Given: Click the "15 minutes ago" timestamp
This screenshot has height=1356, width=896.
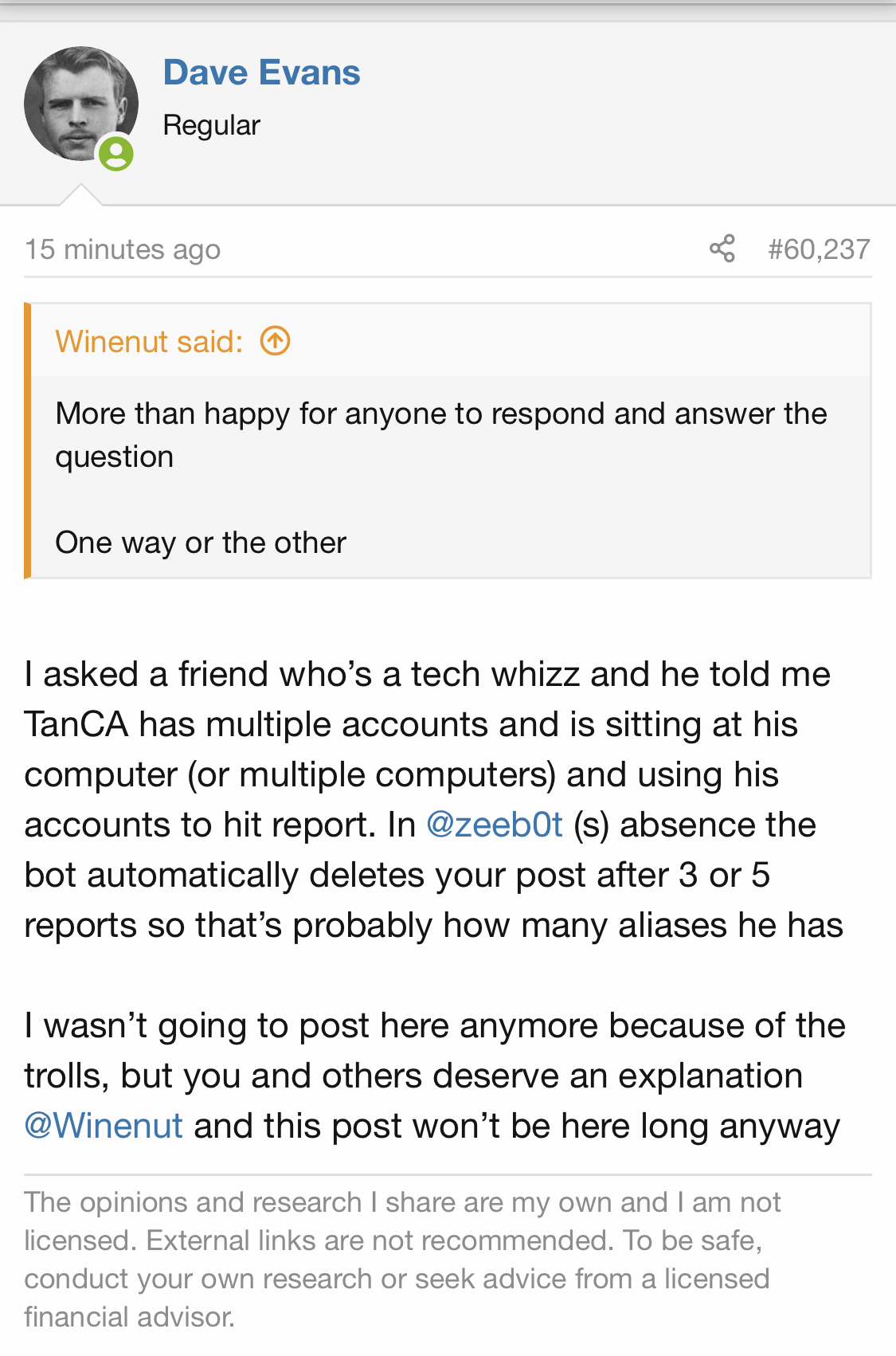Looking at the screenshot, I should (123, 249).
